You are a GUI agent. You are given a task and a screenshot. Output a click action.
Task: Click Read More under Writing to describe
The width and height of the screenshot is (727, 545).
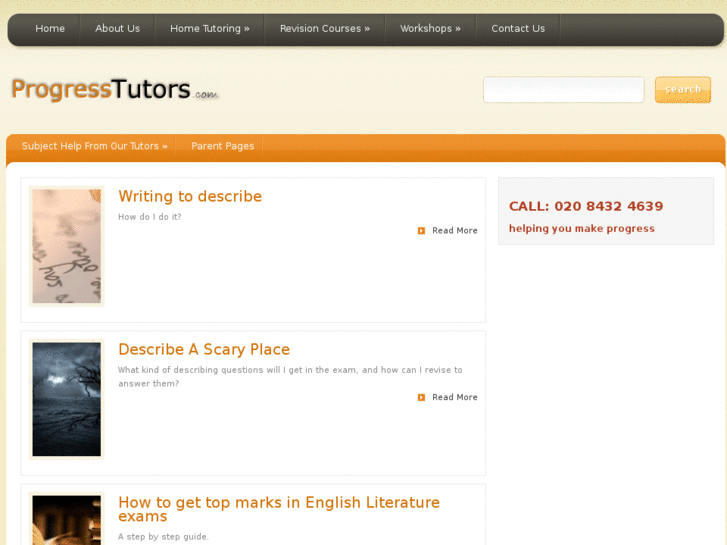coord(454,231)
